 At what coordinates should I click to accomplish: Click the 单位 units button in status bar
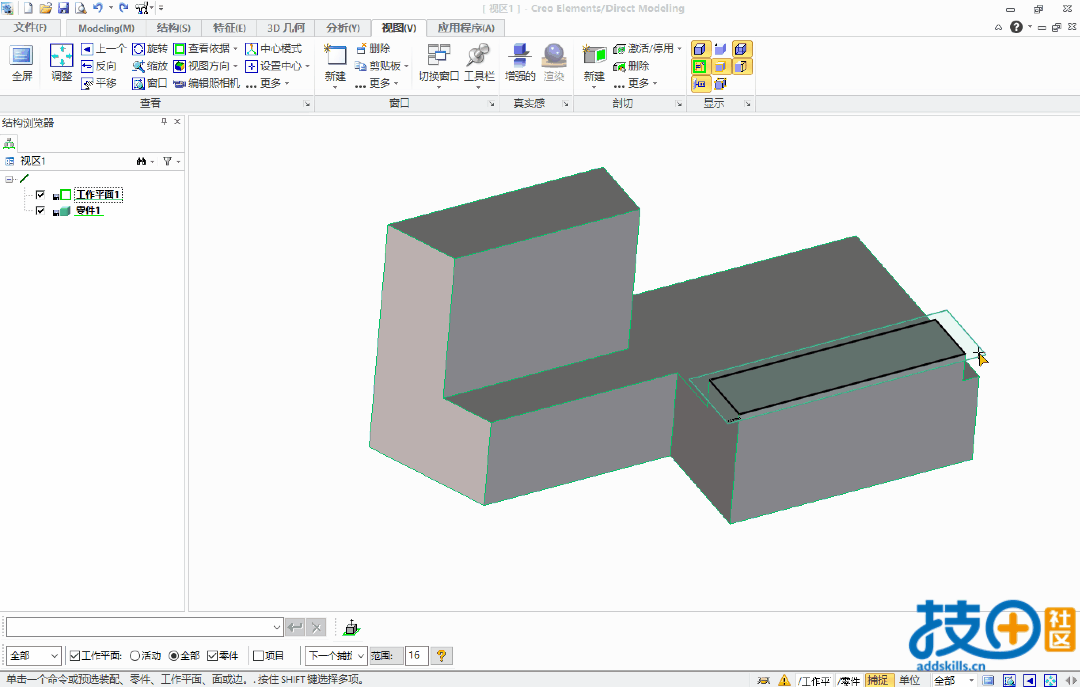pyautogui.click(x=910, y=680)
